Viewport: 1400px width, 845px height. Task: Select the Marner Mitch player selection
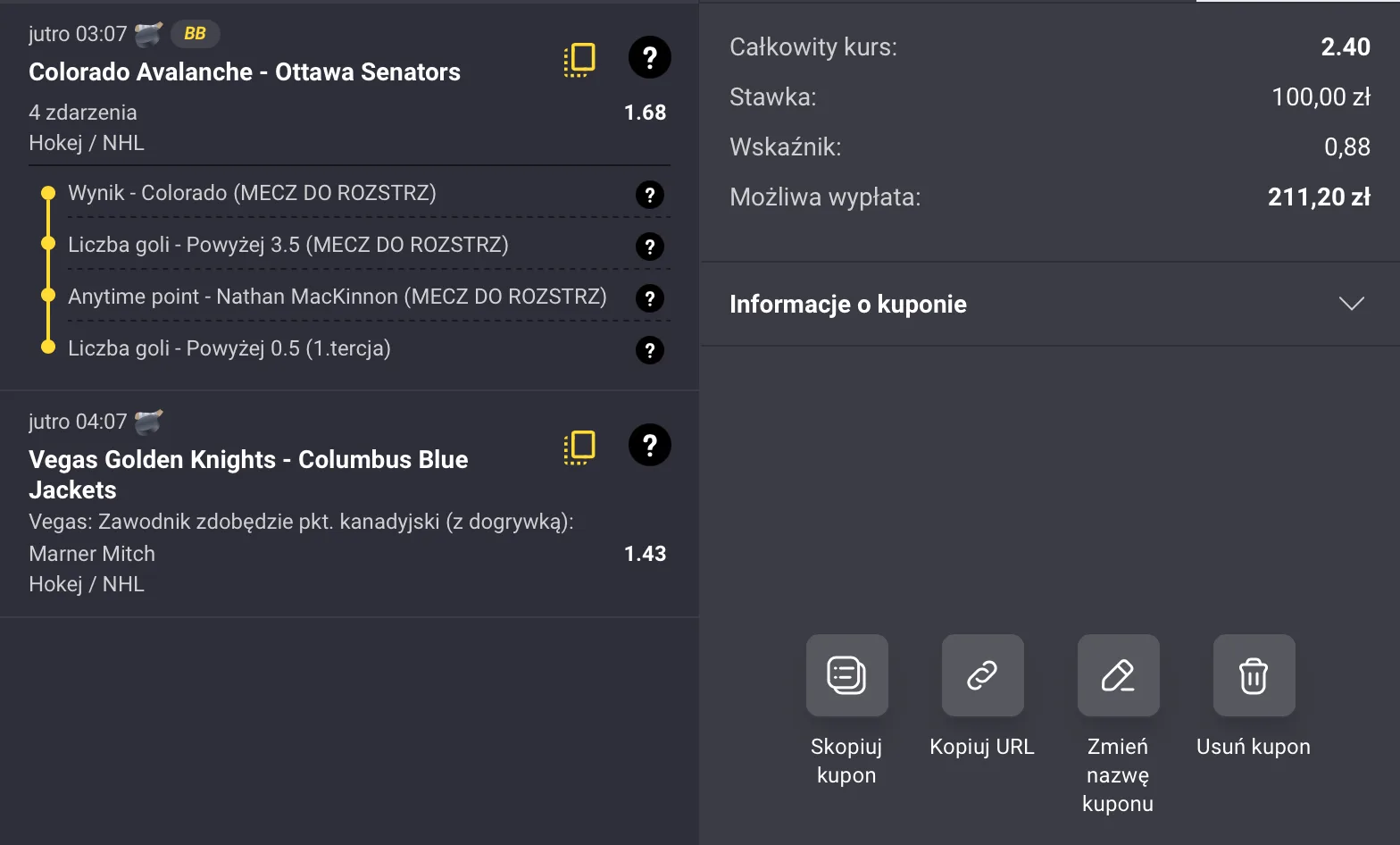tap(92, 554)
